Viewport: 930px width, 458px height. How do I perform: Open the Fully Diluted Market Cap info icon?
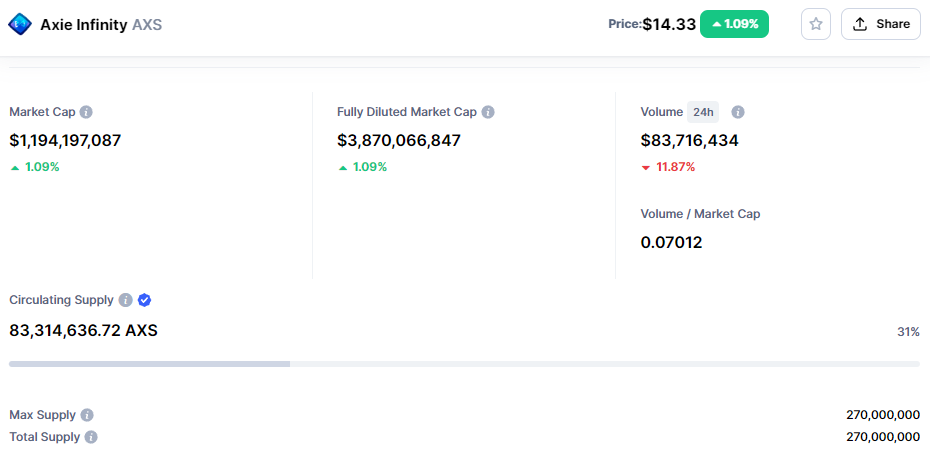[x=488, y=112]
